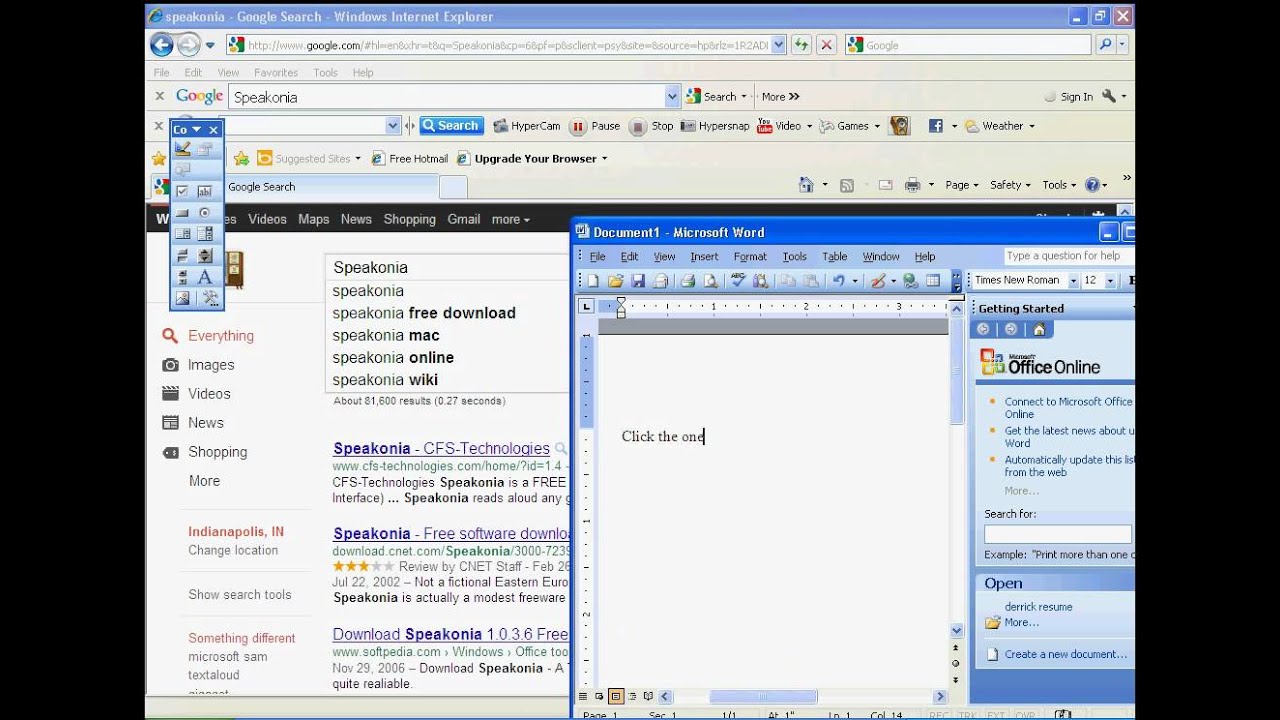Click the Home icon in Getting Started pane
The image size is (1280, 720).
point(1039,329)
